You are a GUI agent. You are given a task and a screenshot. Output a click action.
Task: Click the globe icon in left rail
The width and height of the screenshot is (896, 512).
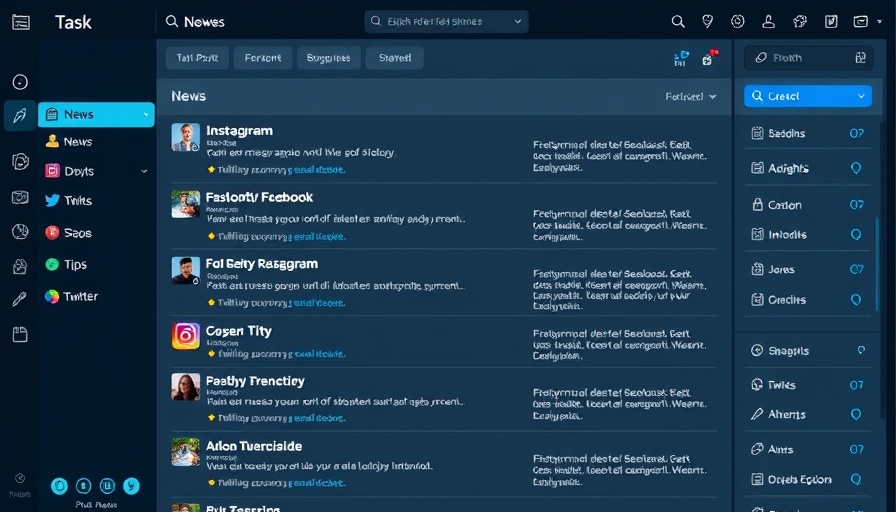click(20, 231)
